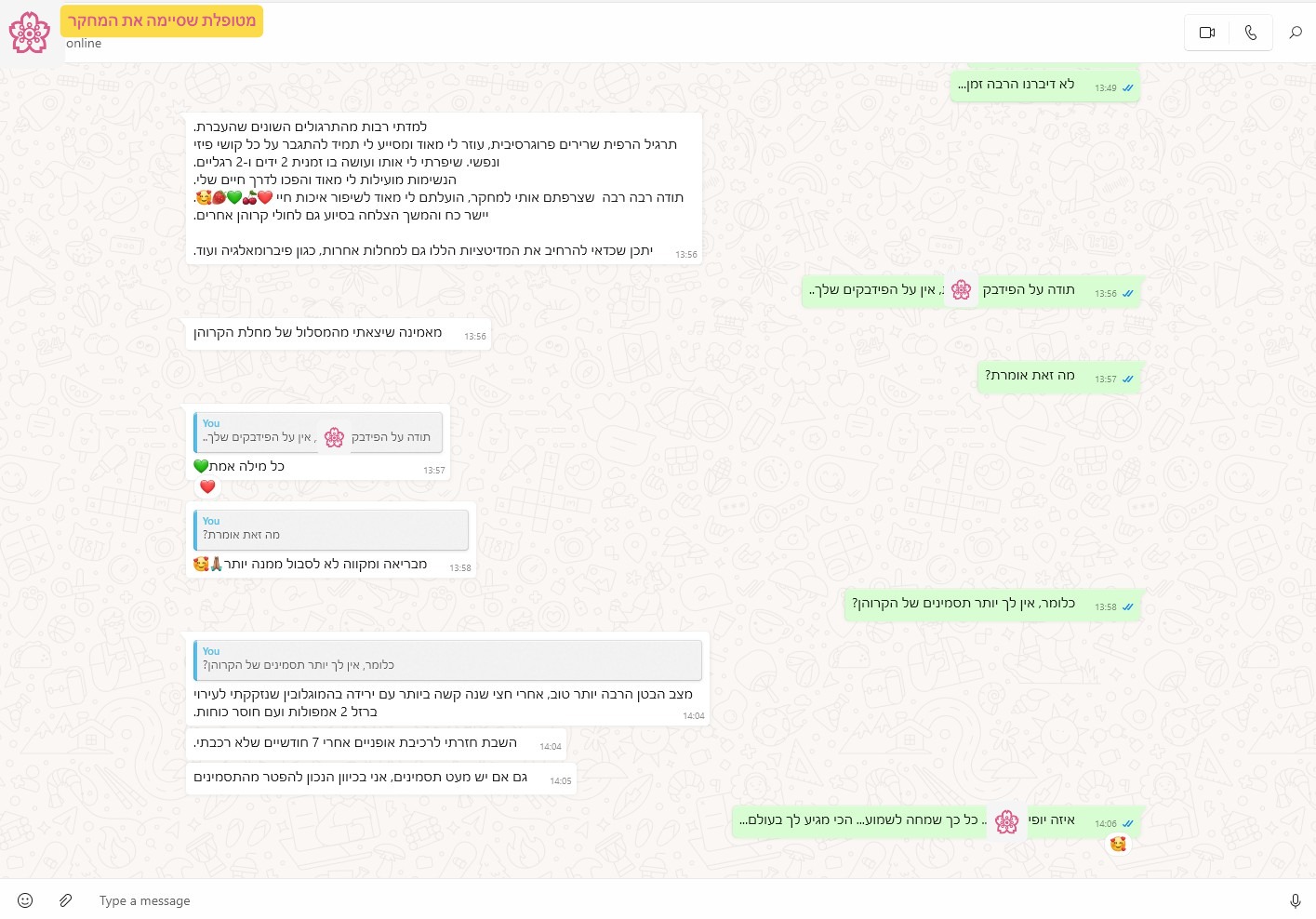Click smiley reaction under 14:06 message

click(x=1118, y=844)
